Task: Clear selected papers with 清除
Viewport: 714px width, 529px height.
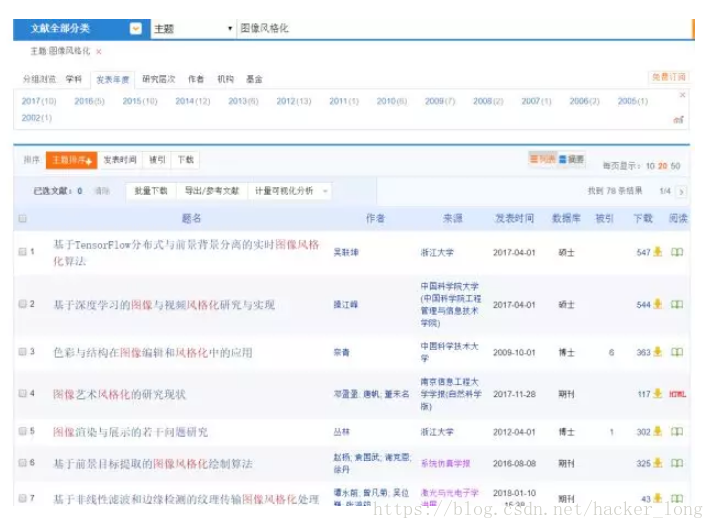Action: coord(102,191)
